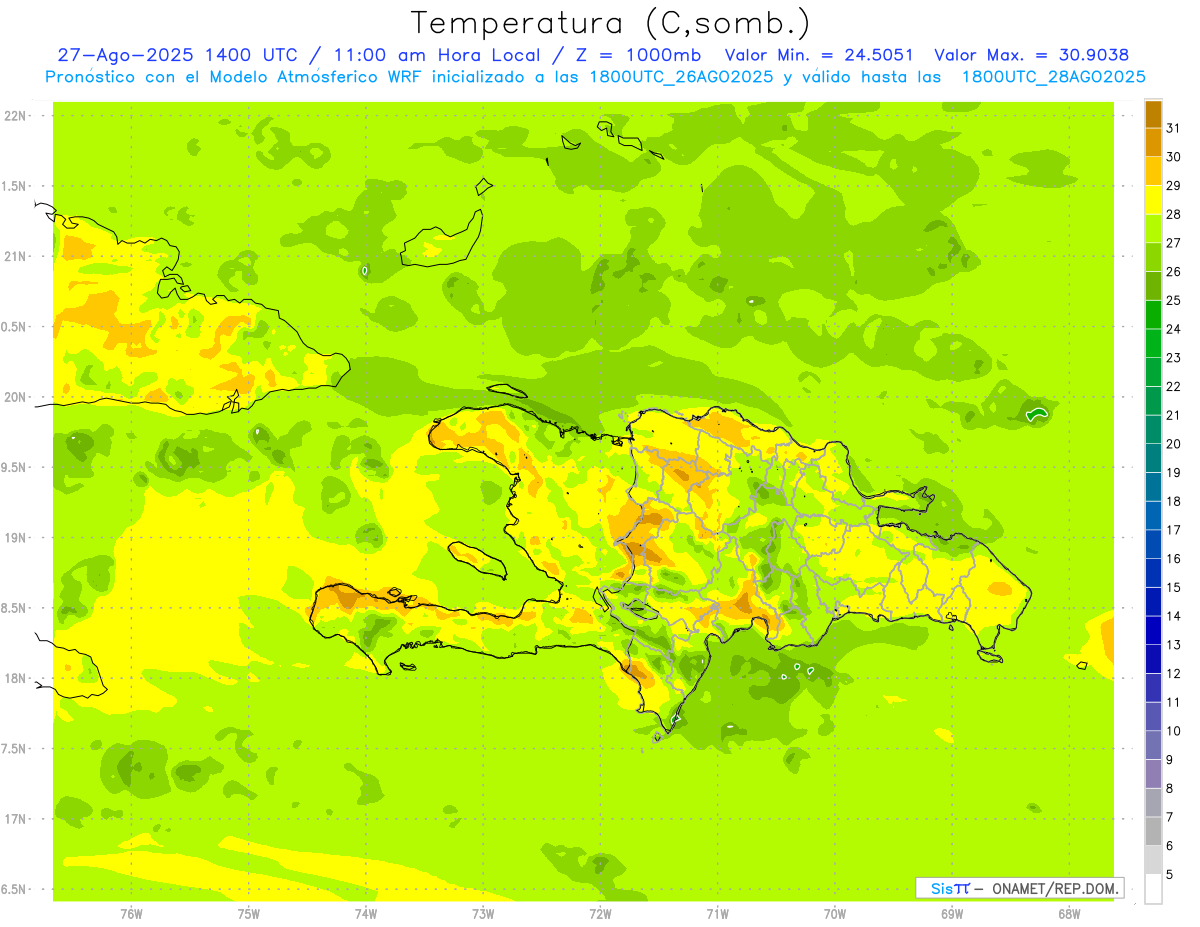The height and width of the screenshot is (927, 1200).
Task: Click the legend value '31'
Action: pyautogui.click(x=1174, y=128)
